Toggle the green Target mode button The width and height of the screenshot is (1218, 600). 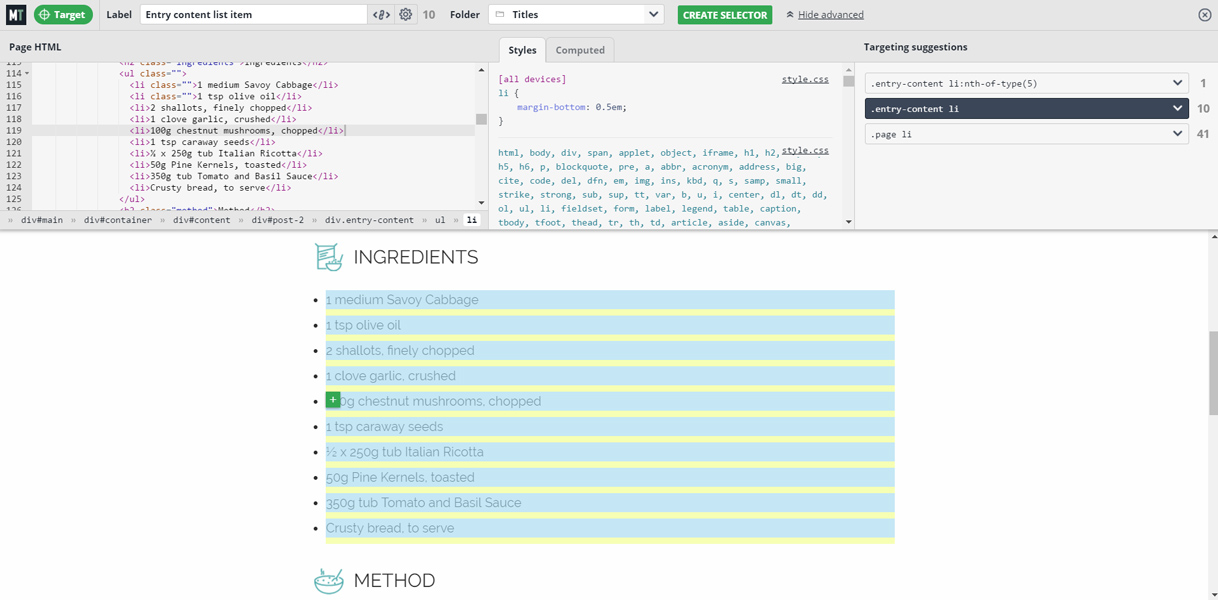point(63,15)
